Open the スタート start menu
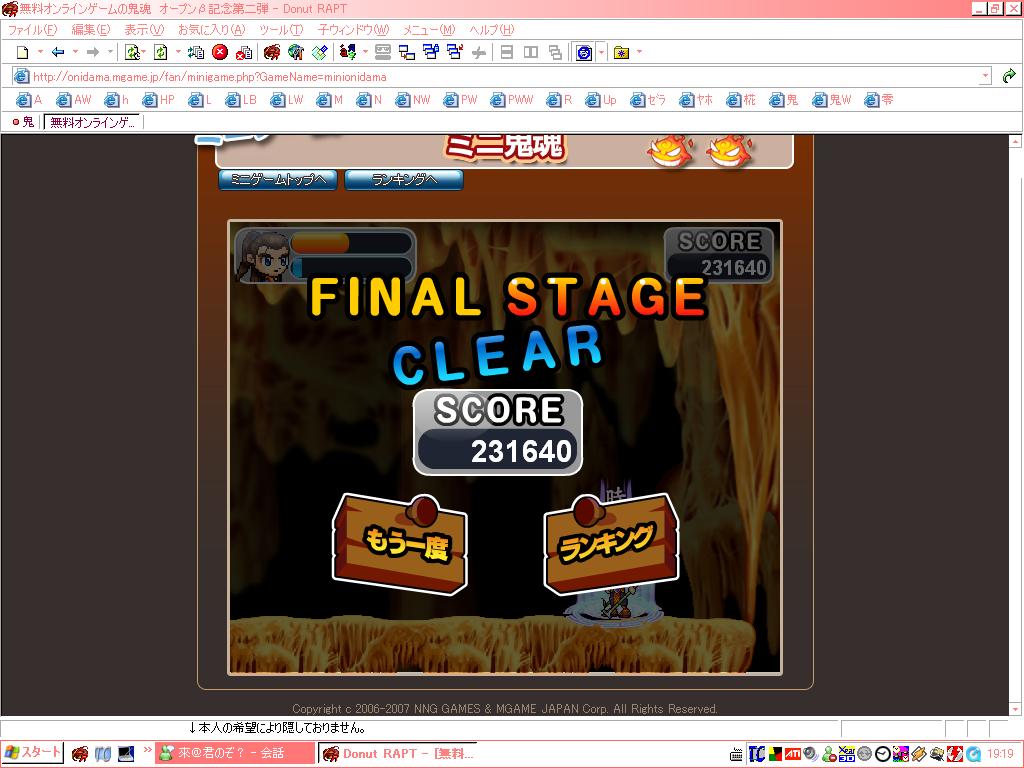 pos(33,753)
